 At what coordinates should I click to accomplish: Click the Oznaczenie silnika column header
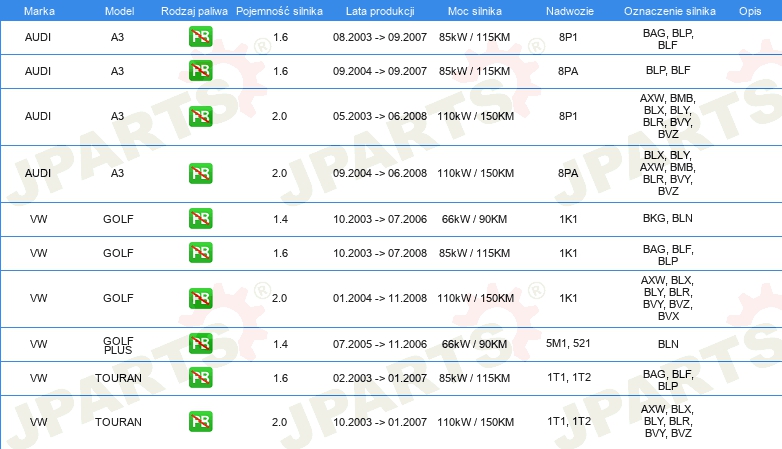[x=670, y=11]
